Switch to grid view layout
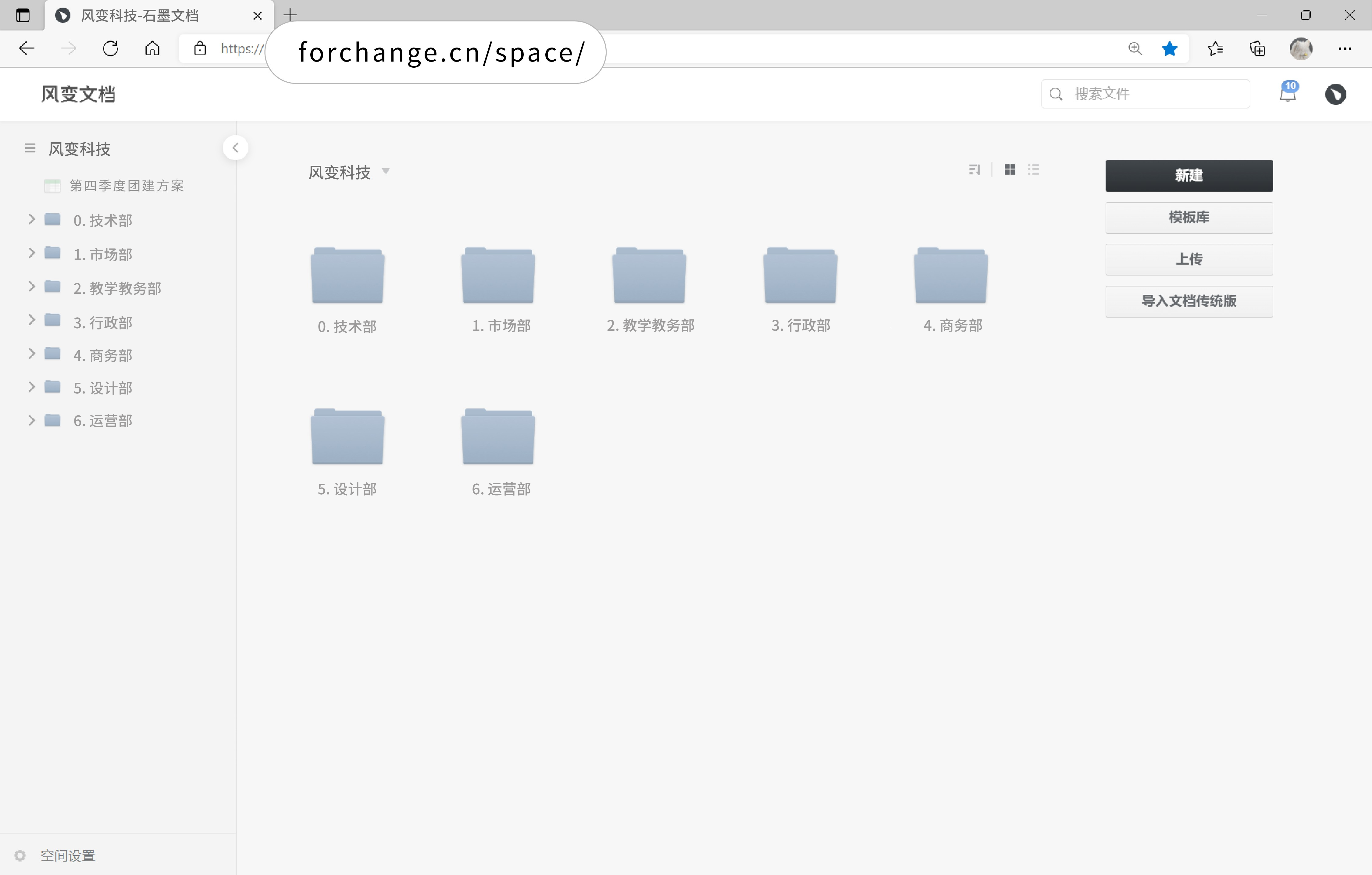Viewport: 1372px width, 875px height. (x=1010, y=170)
